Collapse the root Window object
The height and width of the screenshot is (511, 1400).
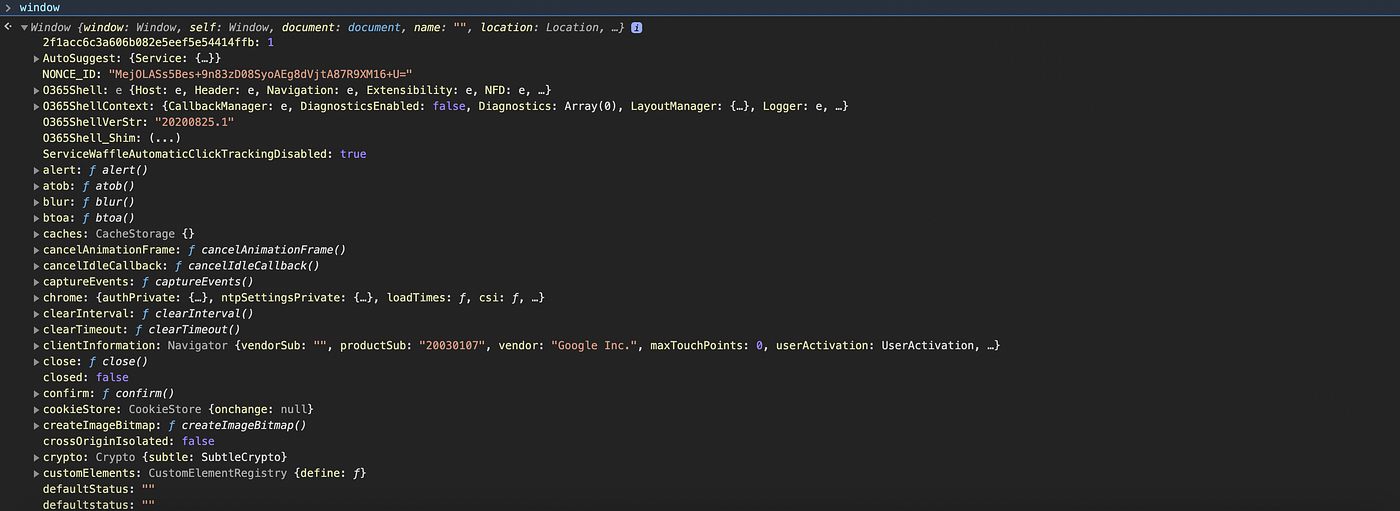click(x=24, y=27)
